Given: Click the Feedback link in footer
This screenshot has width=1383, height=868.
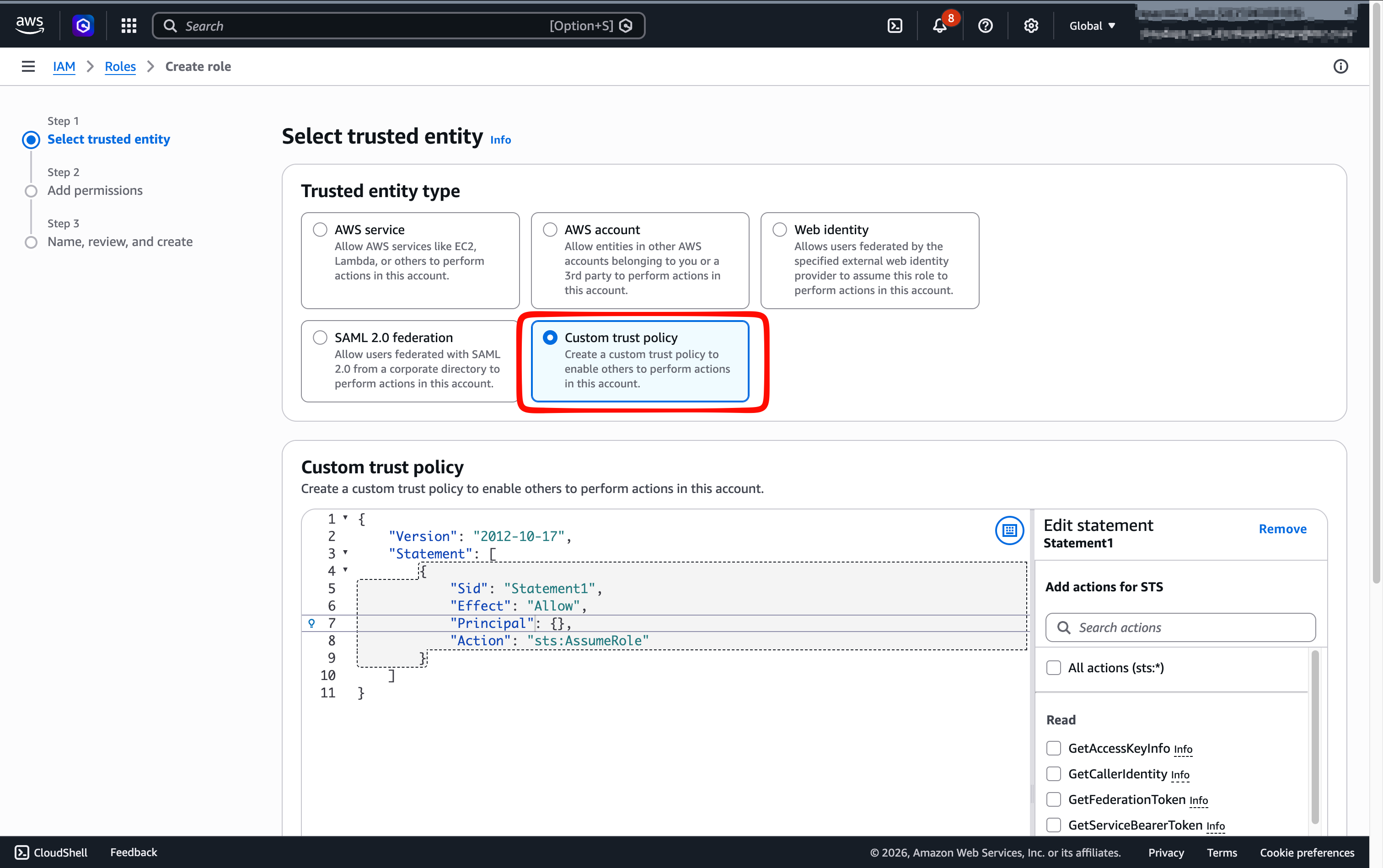Looking at the screenshot, I should tap(133, 852).
